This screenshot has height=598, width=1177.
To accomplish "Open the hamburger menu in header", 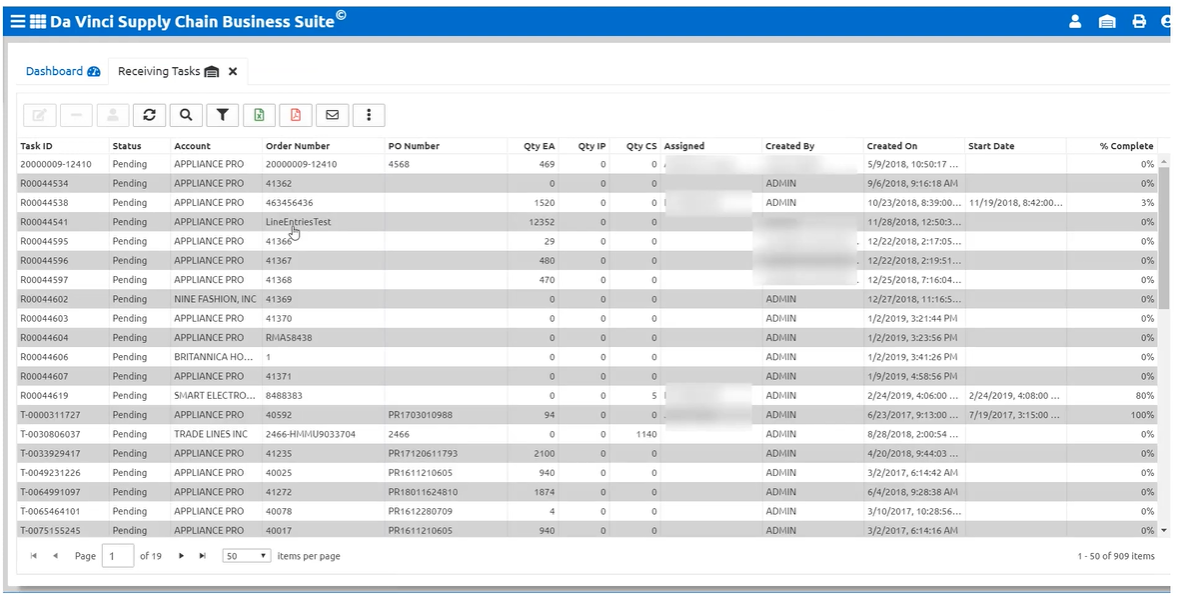I will (17, 21).
